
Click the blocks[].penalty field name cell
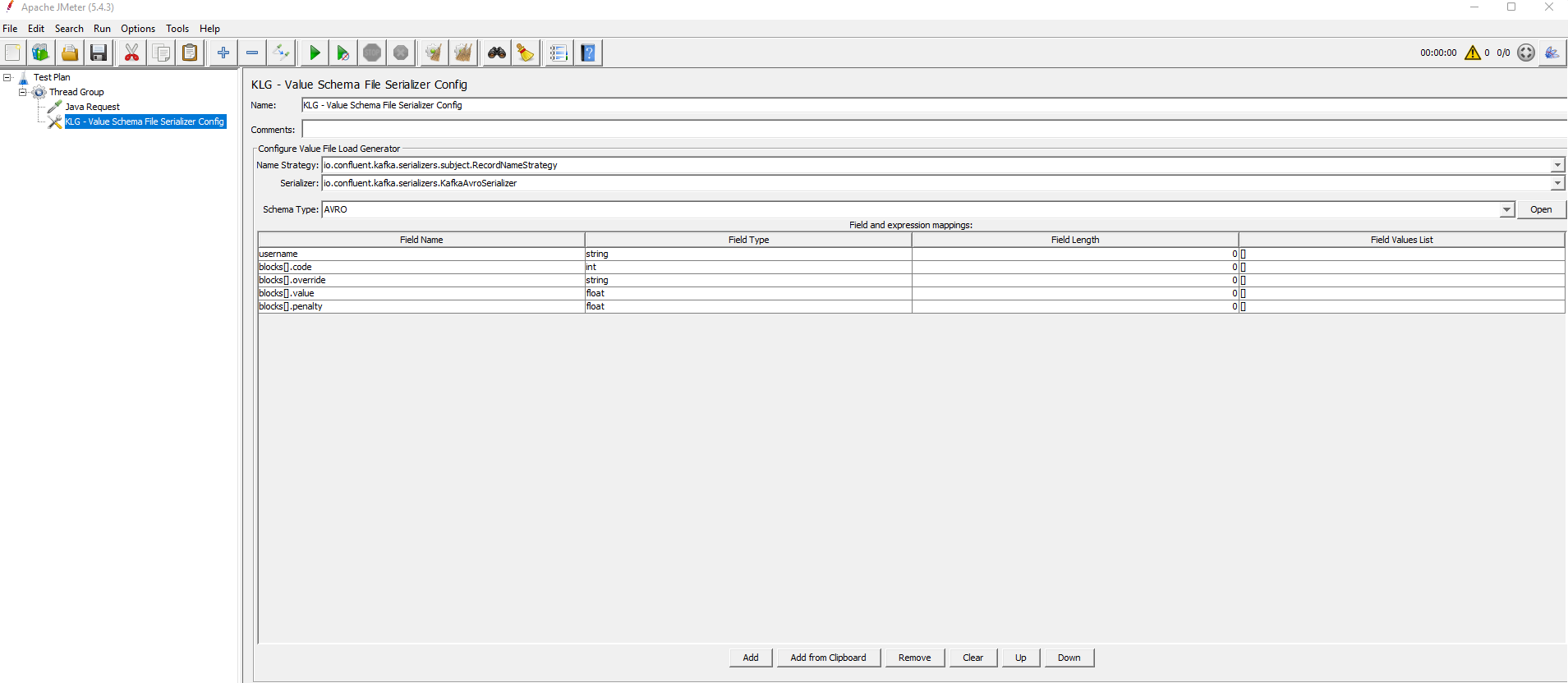(x=421, y=306)
